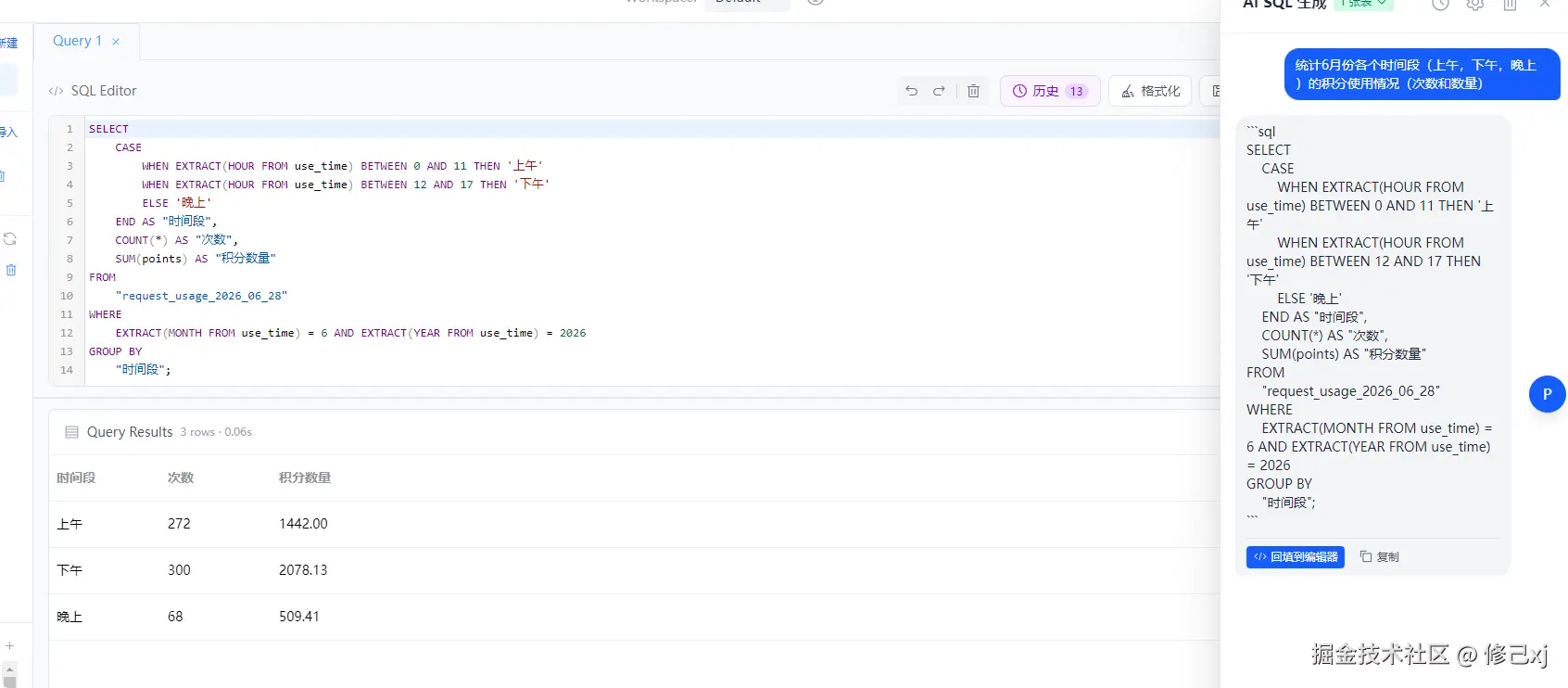Select the 下午 result row cell
Image resolution: width=1568 pixels, height=688 pixels.
coord(70,571)
